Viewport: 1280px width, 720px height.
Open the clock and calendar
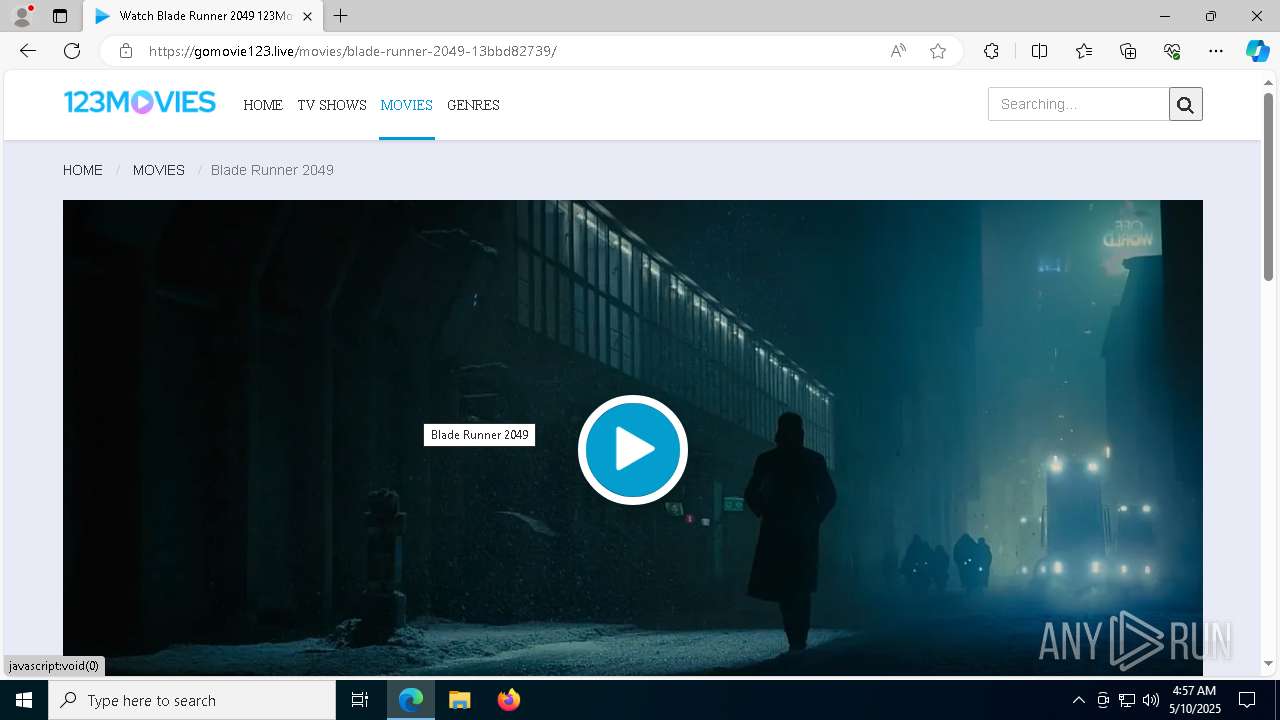click(1194, 700)
